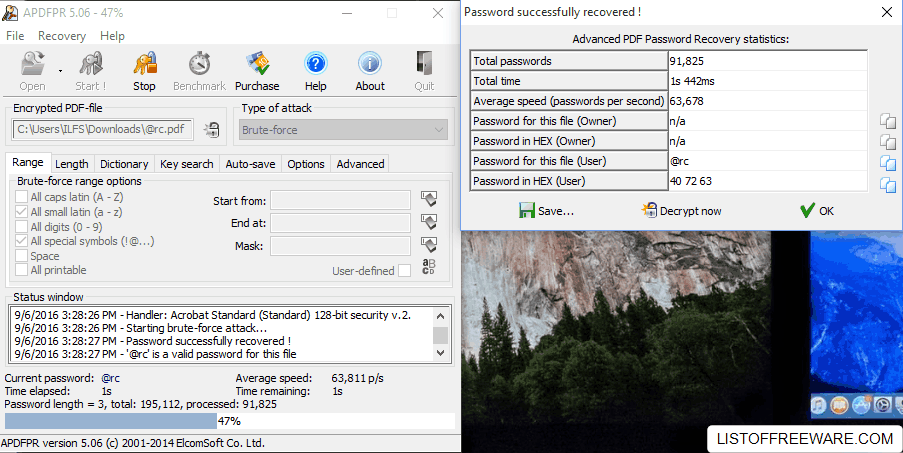
Task: Toggle All digits (0 - 9) checkbox
Action: point(21,227)
